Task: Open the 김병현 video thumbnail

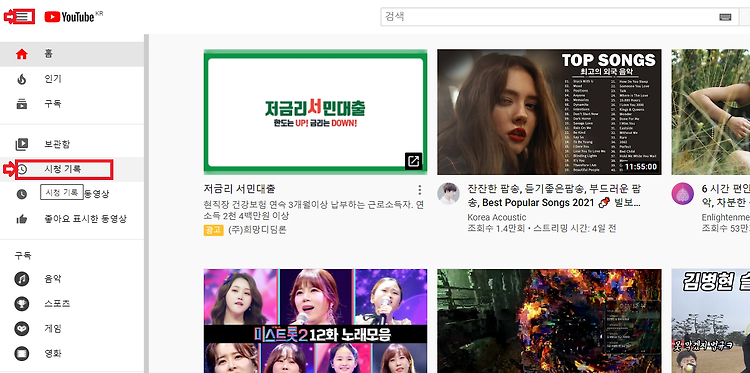Action: pos(711,321)
